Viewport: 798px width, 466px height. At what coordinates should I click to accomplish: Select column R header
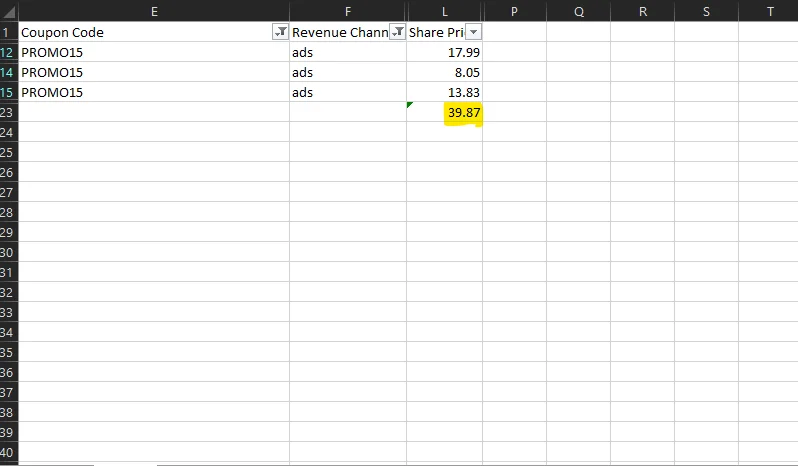[642, 11]
